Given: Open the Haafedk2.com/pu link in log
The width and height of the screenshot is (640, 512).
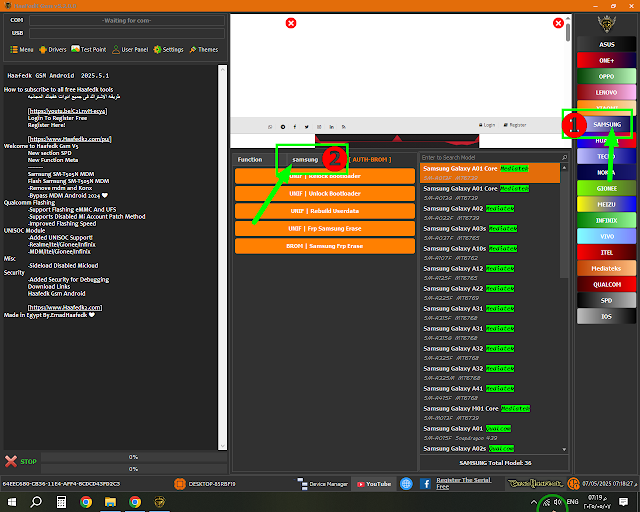Looking at the screenshot, I should [69, 139].
